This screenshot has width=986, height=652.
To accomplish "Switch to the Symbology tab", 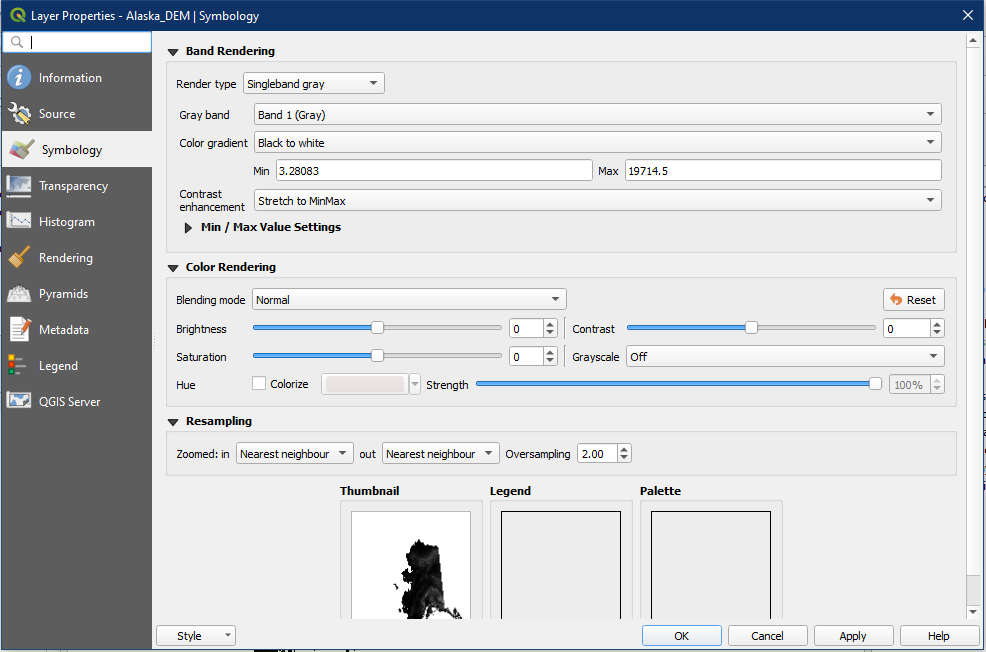I will click(x=70, y=150).
